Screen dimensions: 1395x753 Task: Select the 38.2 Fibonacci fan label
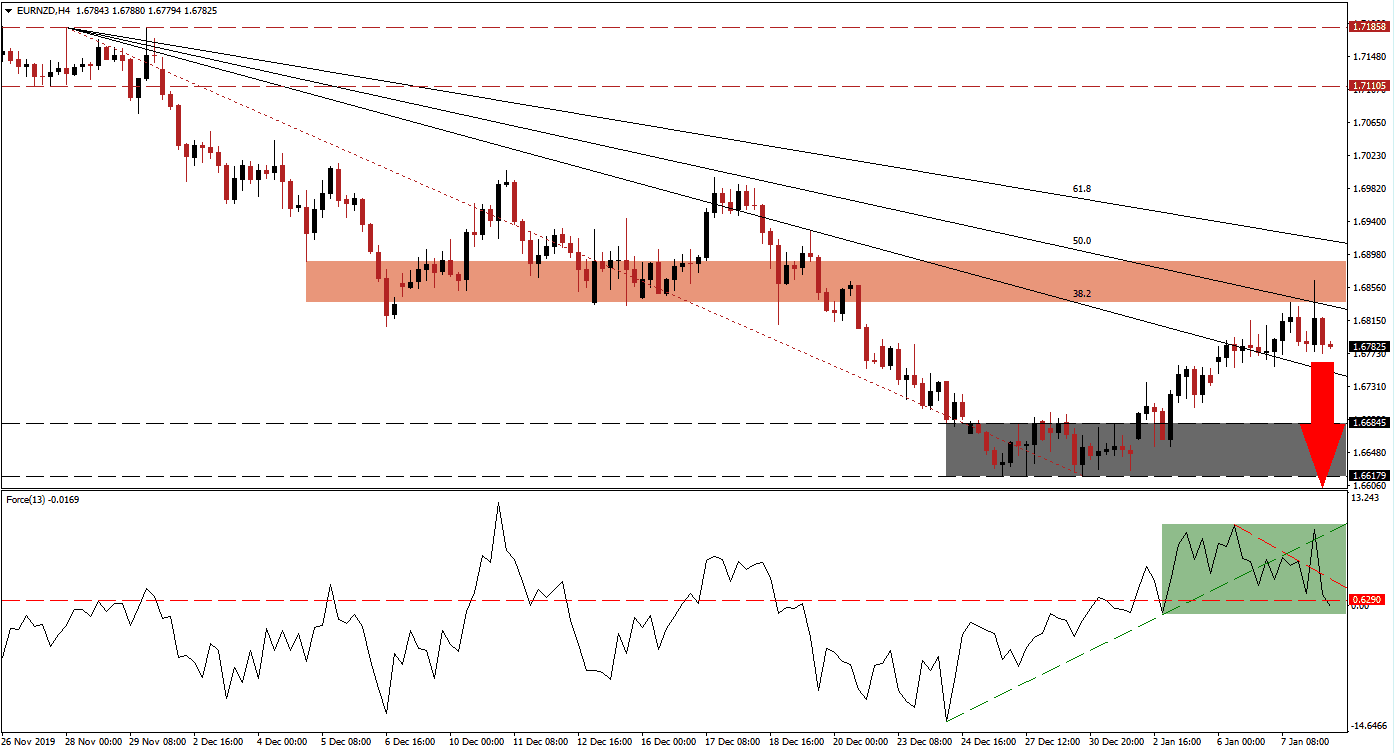pyautogui.click(x=1081, y=295)
